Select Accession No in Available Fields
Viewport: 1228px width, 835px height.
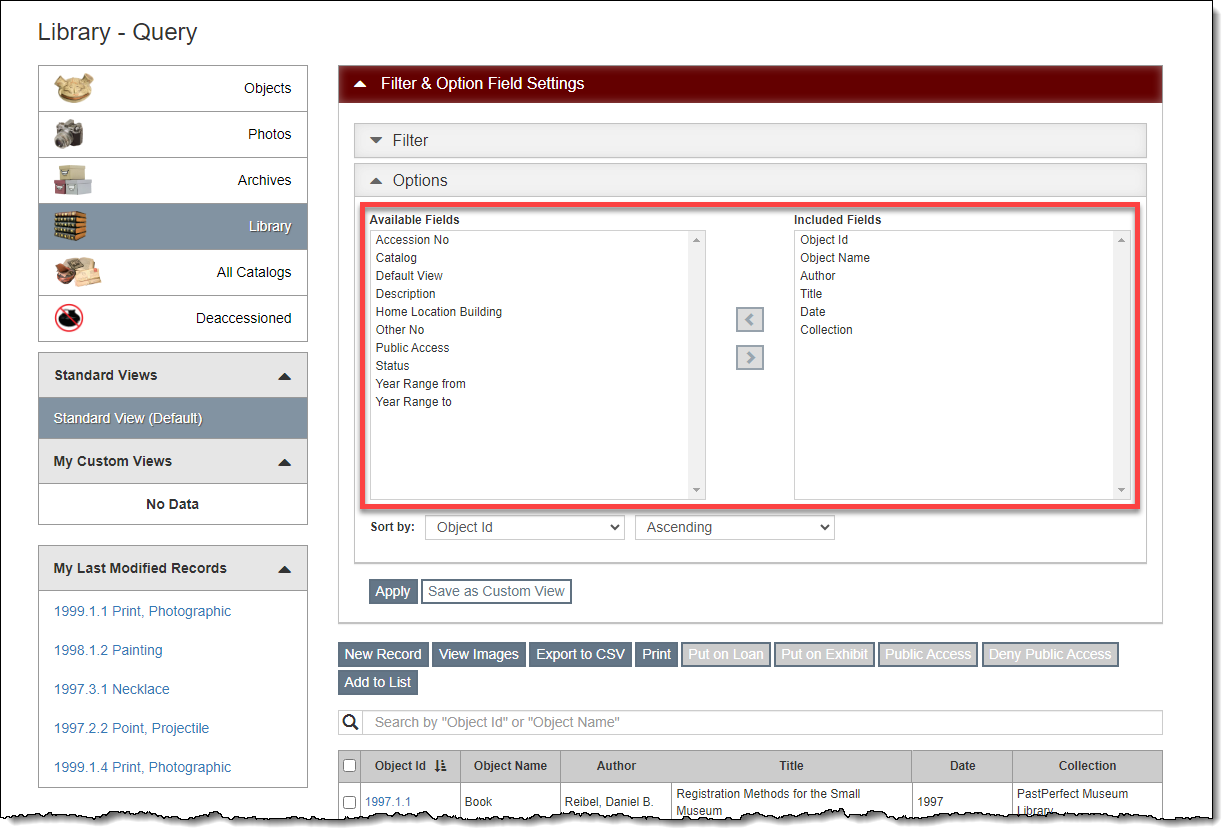pyautogui.click(x=412, y=240)
